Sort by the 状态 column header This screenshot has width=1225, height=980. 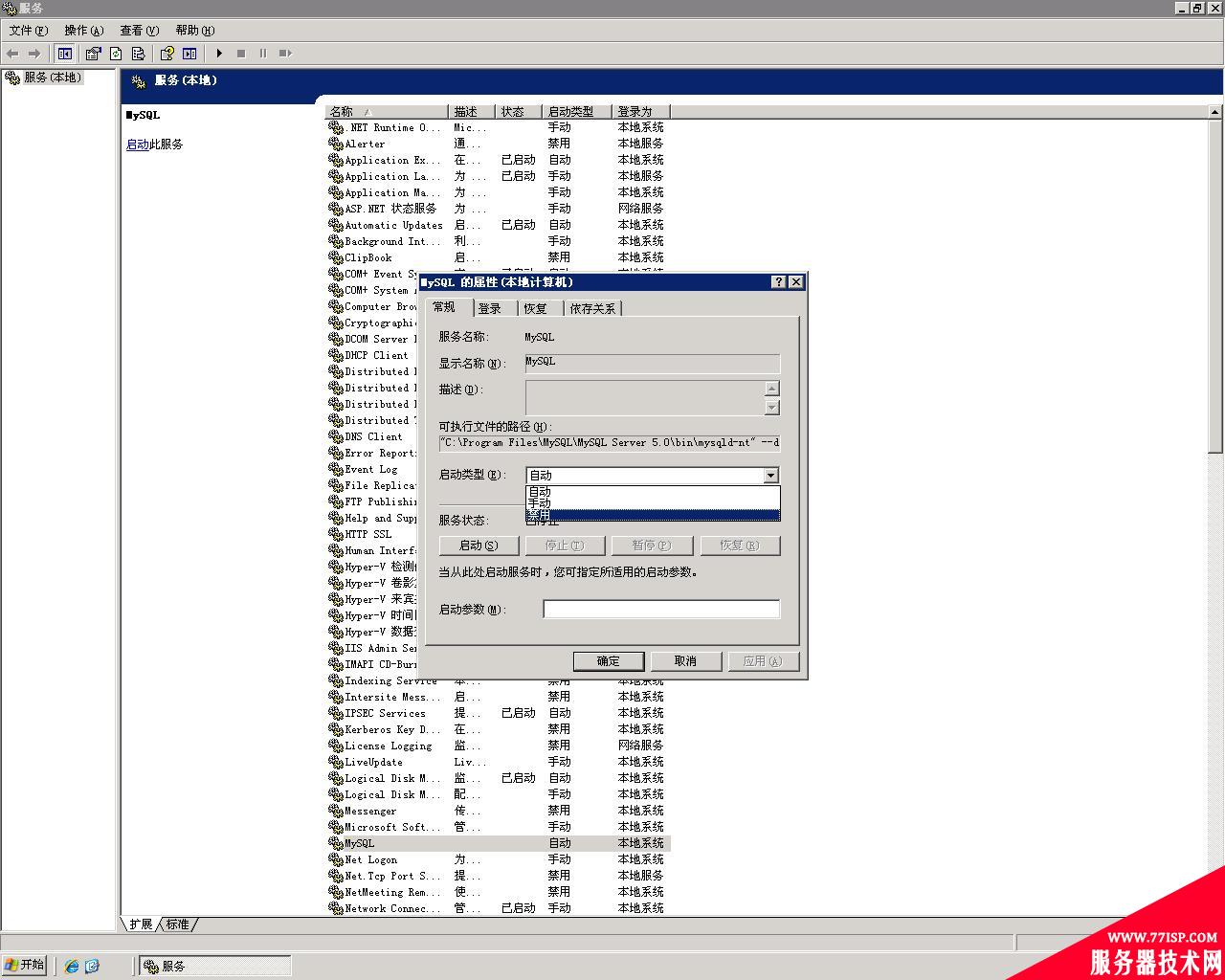click(x=519, y=112)
